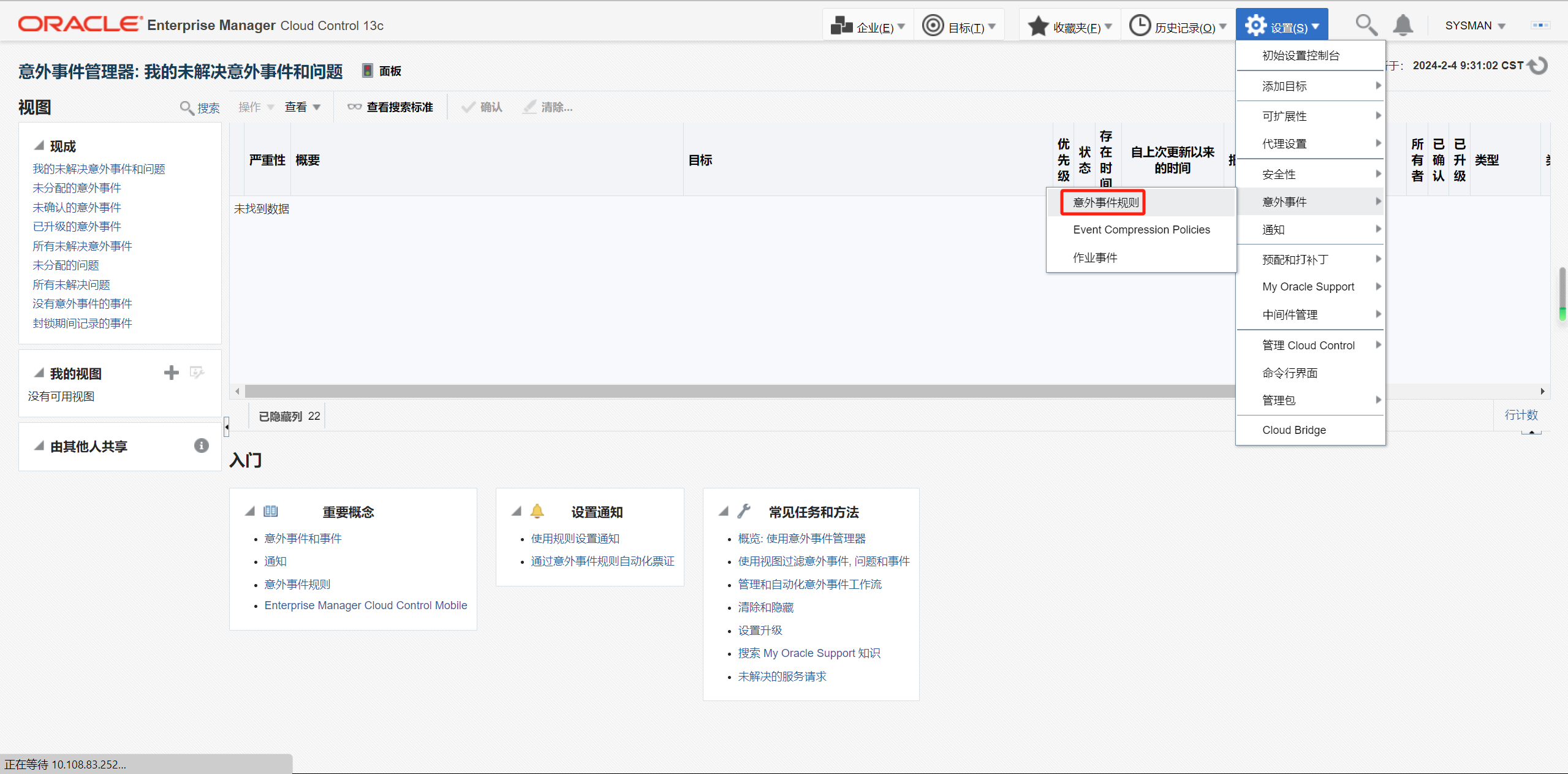Click the view search criteria glasses icon
The height and width of the screenshot is (774, 1568).
tap(354, 107)
